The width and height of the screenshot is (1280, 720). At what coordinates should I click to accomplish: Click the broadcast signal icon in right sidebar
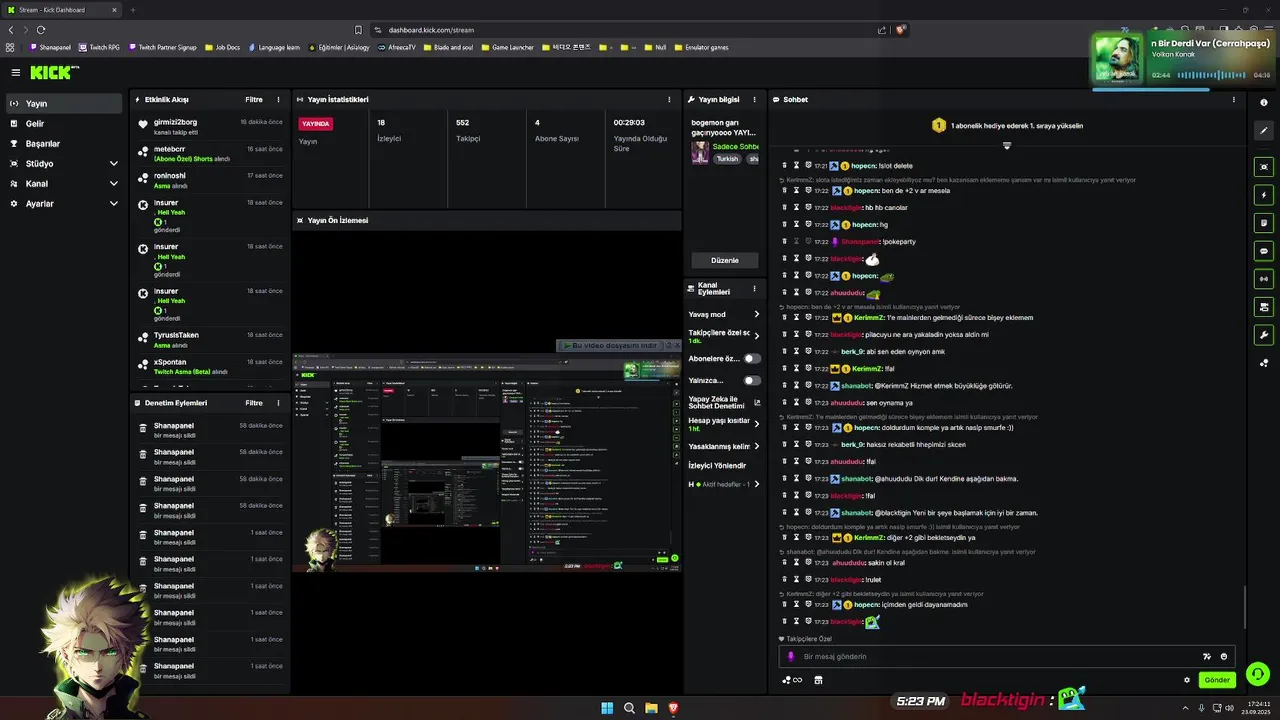1264,279
